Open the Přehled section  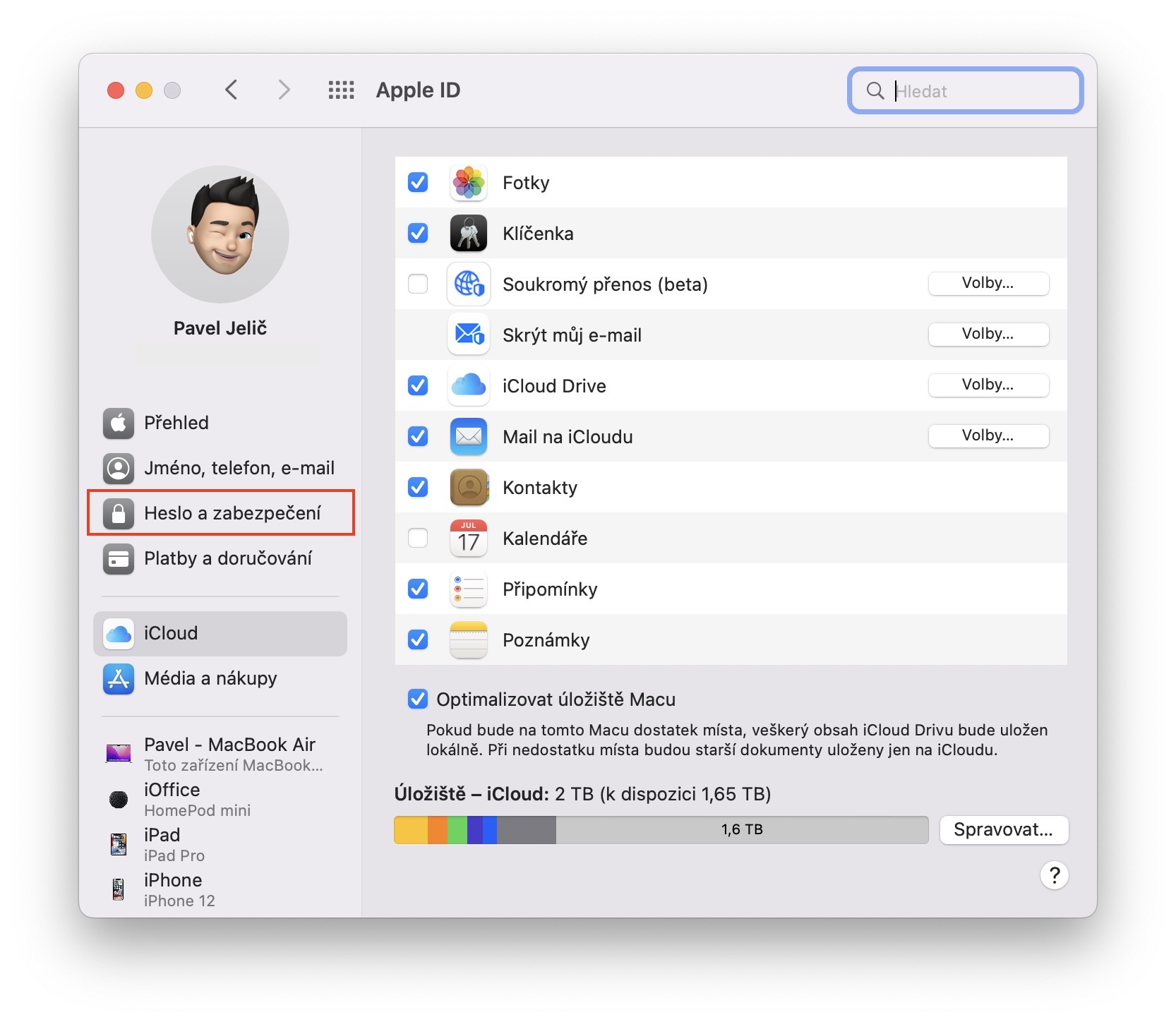tap(220, 423)
